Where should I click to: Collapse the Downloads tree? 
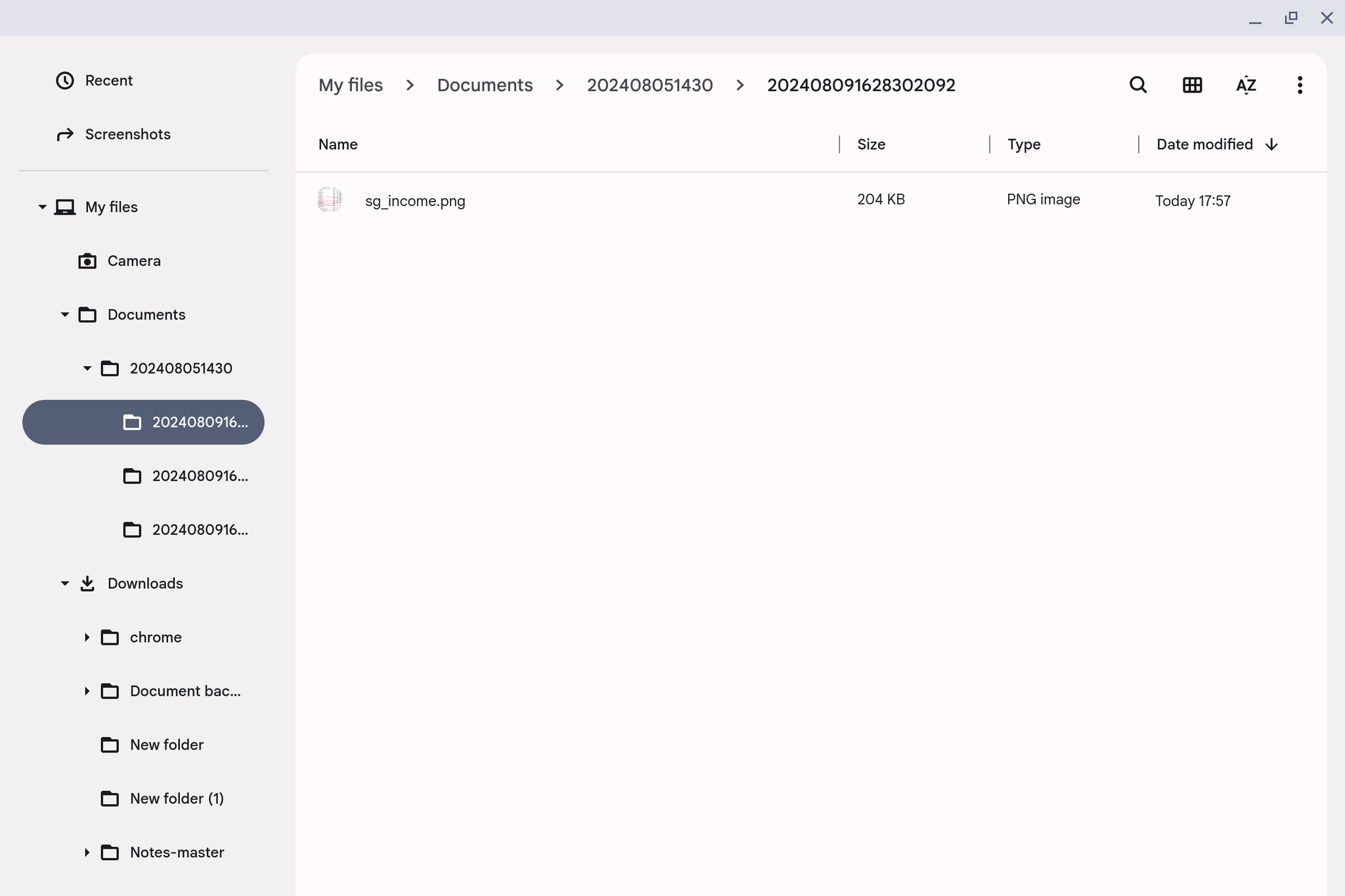pos(64,584)
